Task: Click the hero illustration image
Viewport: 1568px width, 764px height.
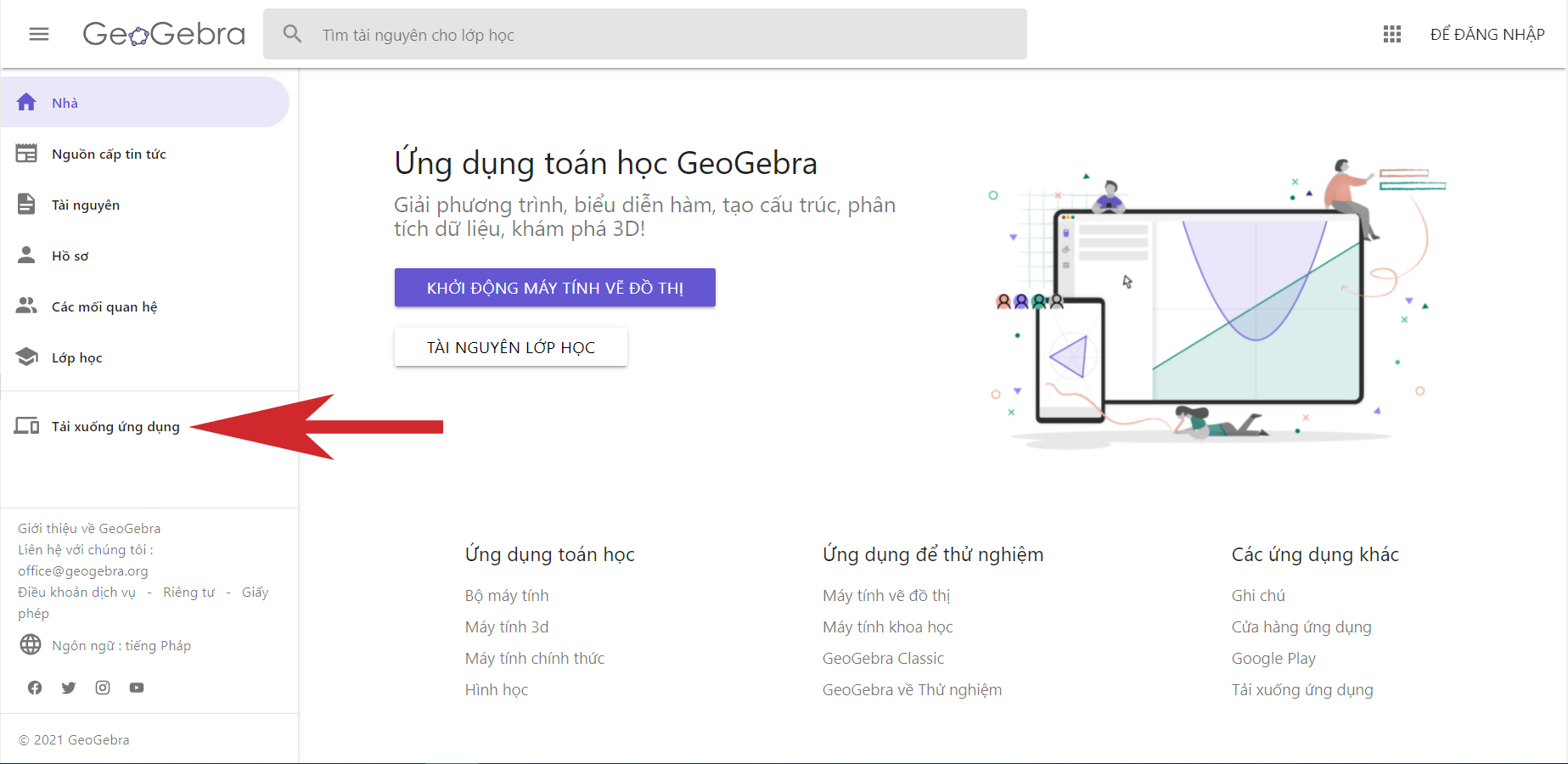Action: [x=1218, y=301]
